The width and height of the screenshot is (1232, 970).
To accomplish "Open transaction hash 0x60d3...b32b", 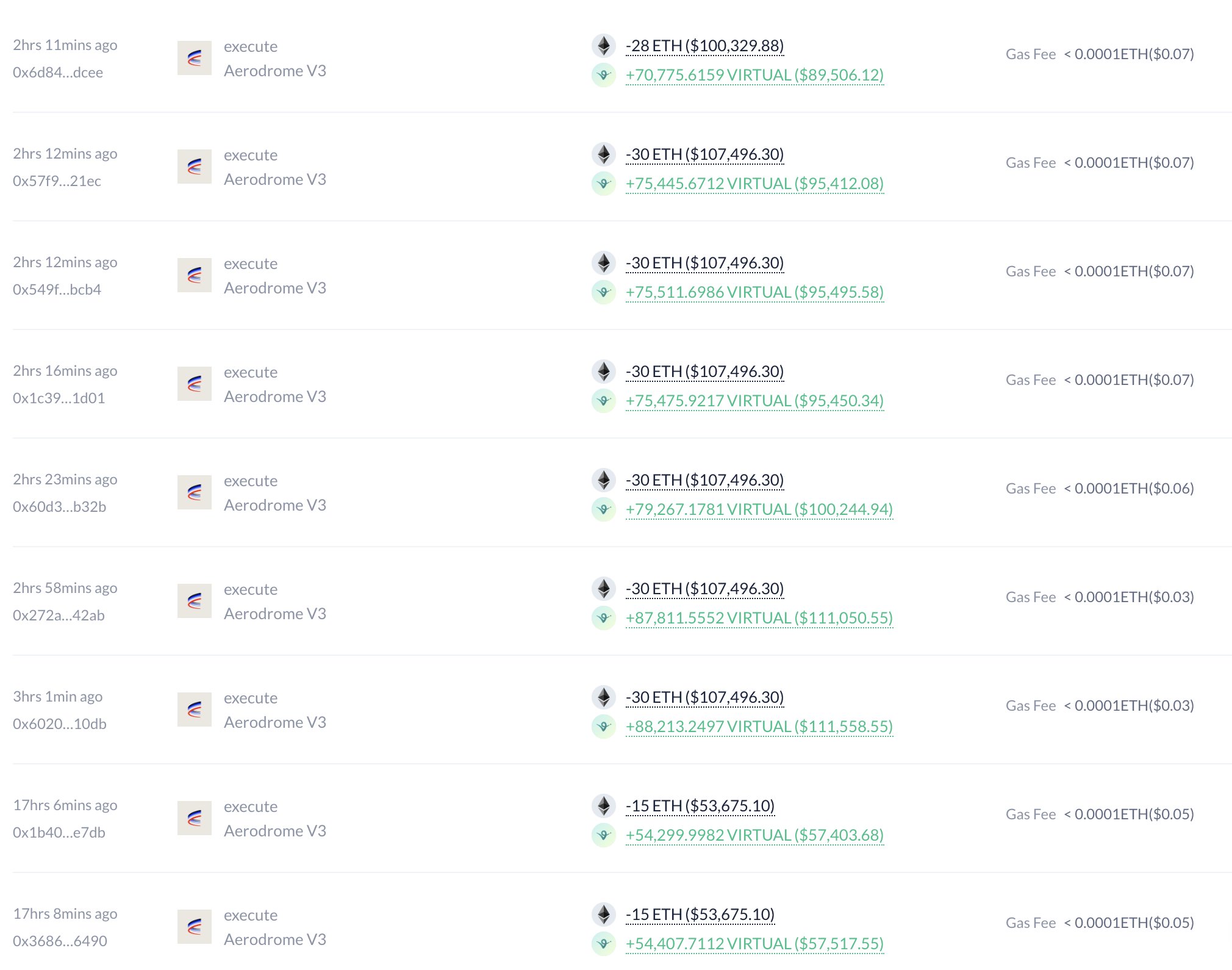I will tap(59, 507).
